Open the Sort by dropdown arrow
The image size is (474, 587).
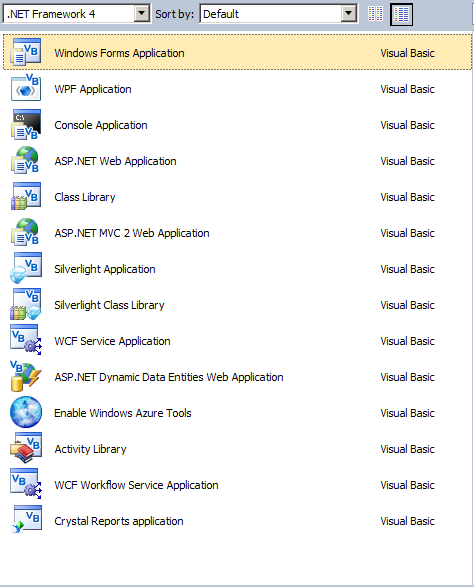[349, 14]
